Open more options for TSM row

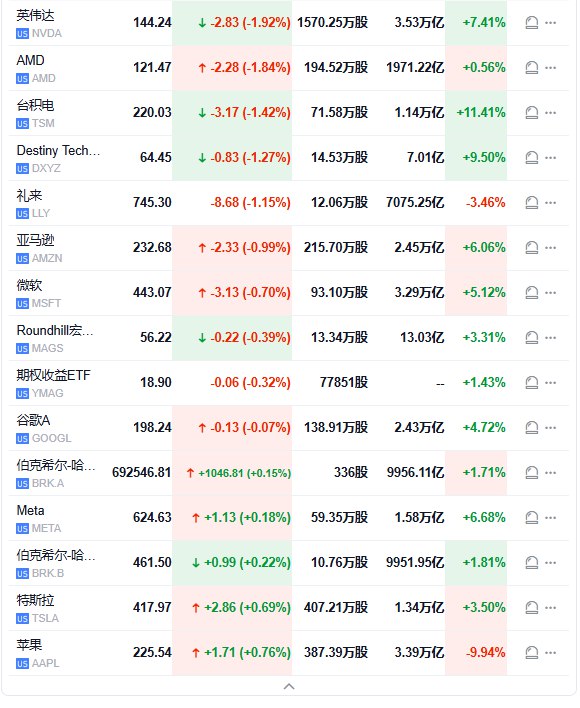tap(551, 113)
